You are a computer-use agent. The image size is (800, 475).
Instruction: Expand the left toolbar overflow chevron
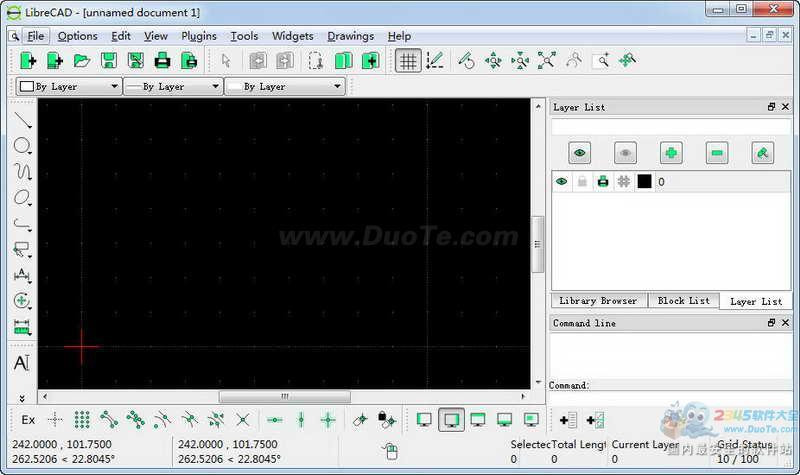(x=22, y=398)
